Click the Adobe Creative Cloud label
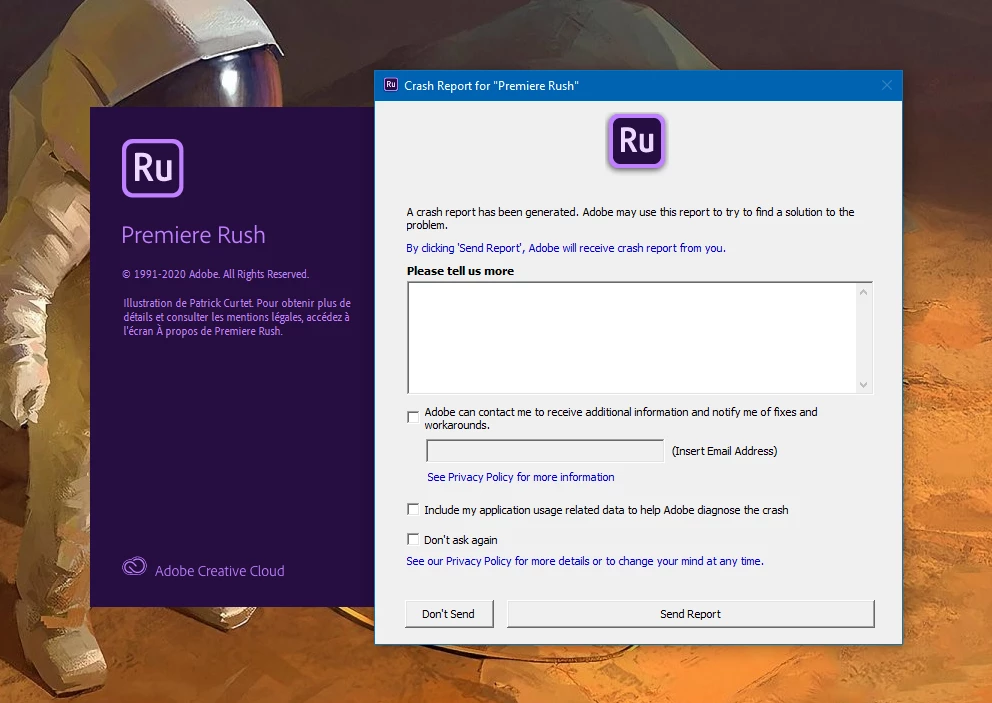This screenshot has height=703, width=992. click(x=220, y=571)
